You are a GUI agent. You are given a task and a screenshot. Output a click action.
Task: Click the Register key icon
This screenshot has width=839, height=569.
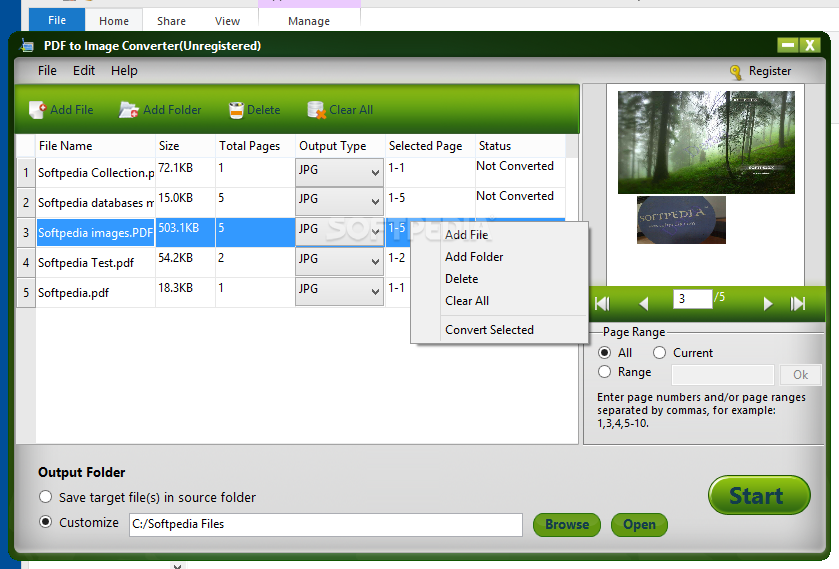pos(736,72)
